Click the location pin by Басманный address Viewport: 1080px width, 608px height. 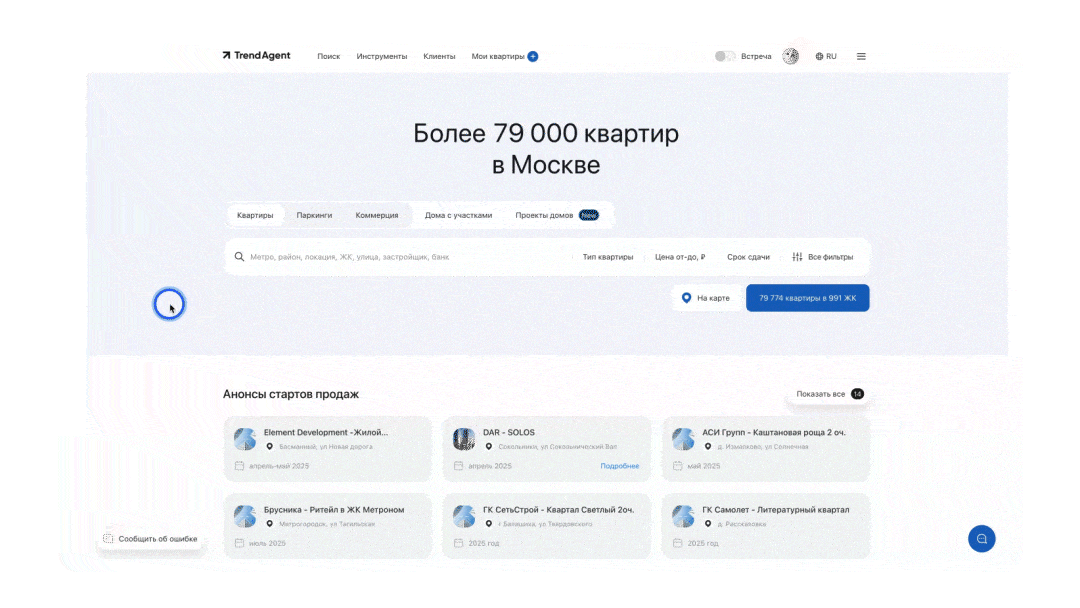click(x=269, y=447)
